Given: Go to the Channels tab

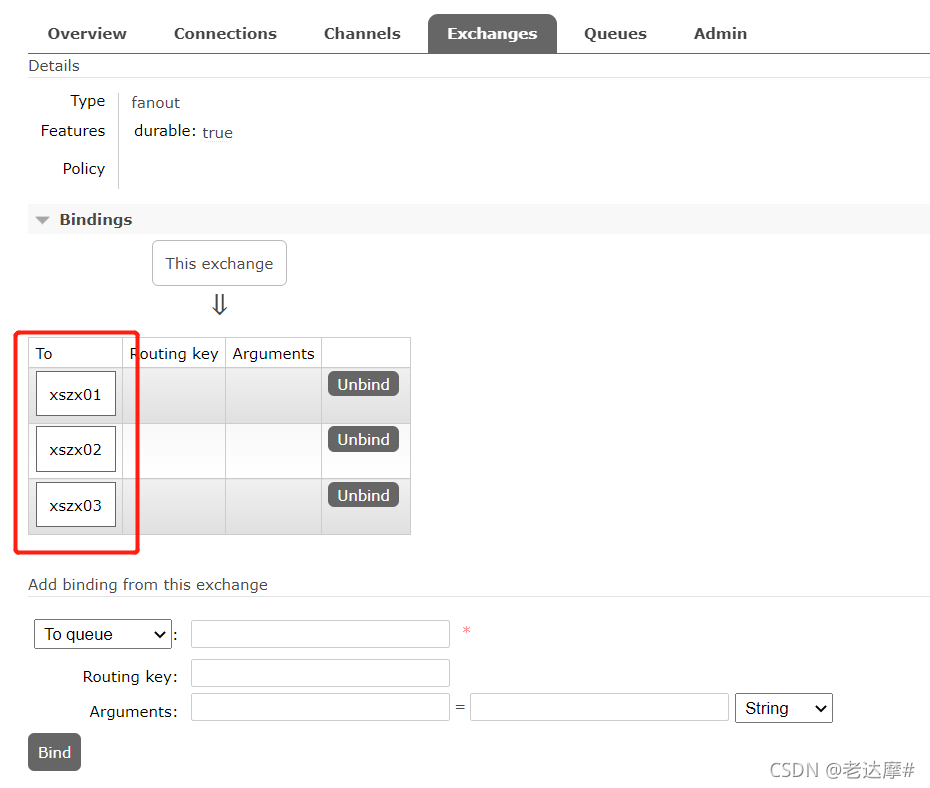Looking at the screenshot, I should pyautogui.click(x=362, y=34).
